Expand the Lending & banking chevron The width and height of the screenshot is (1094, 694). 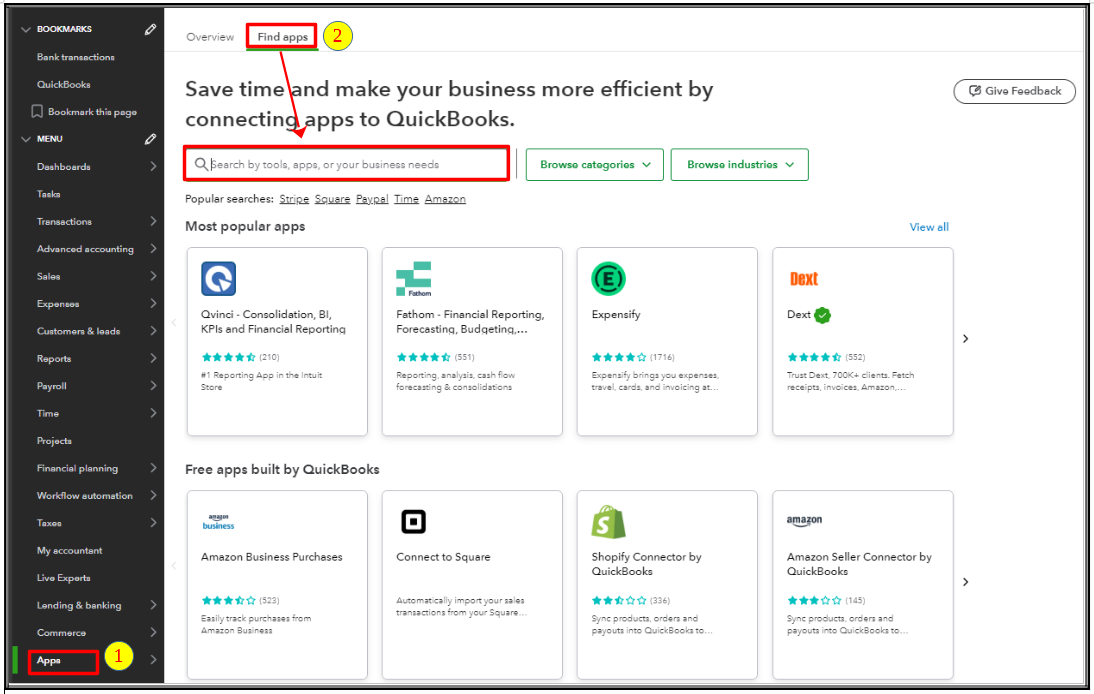pos(153,605)
